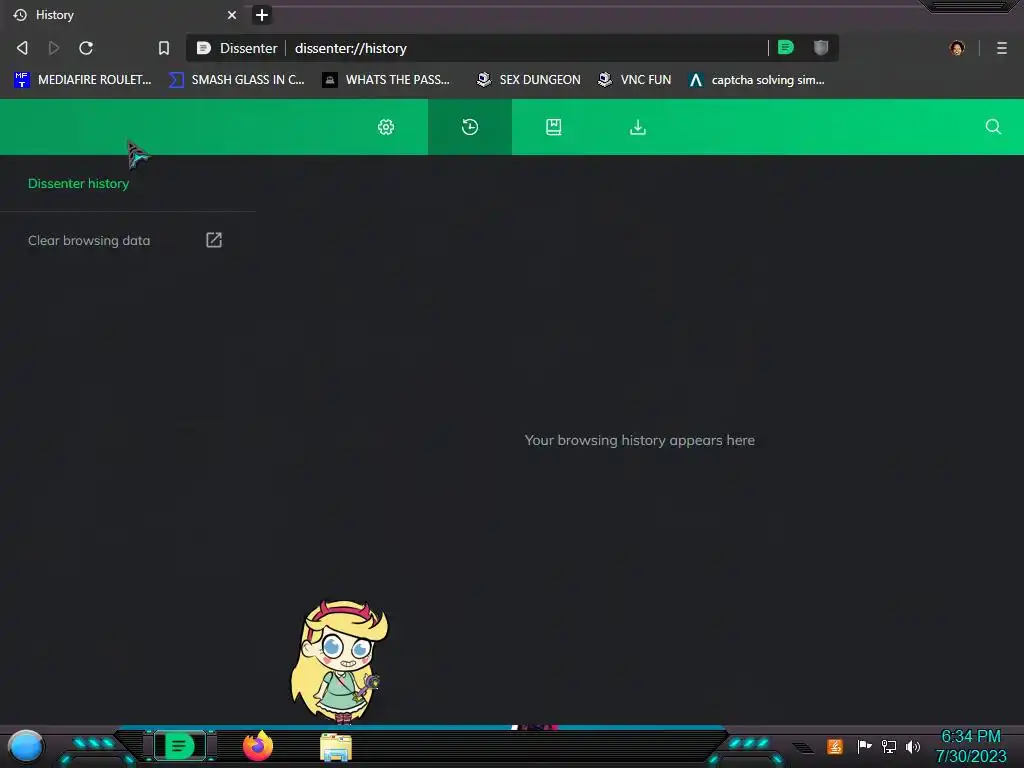Open the shields icon in address bar
The height and width of the screenshot is (768, 1024).
[821, 47]
